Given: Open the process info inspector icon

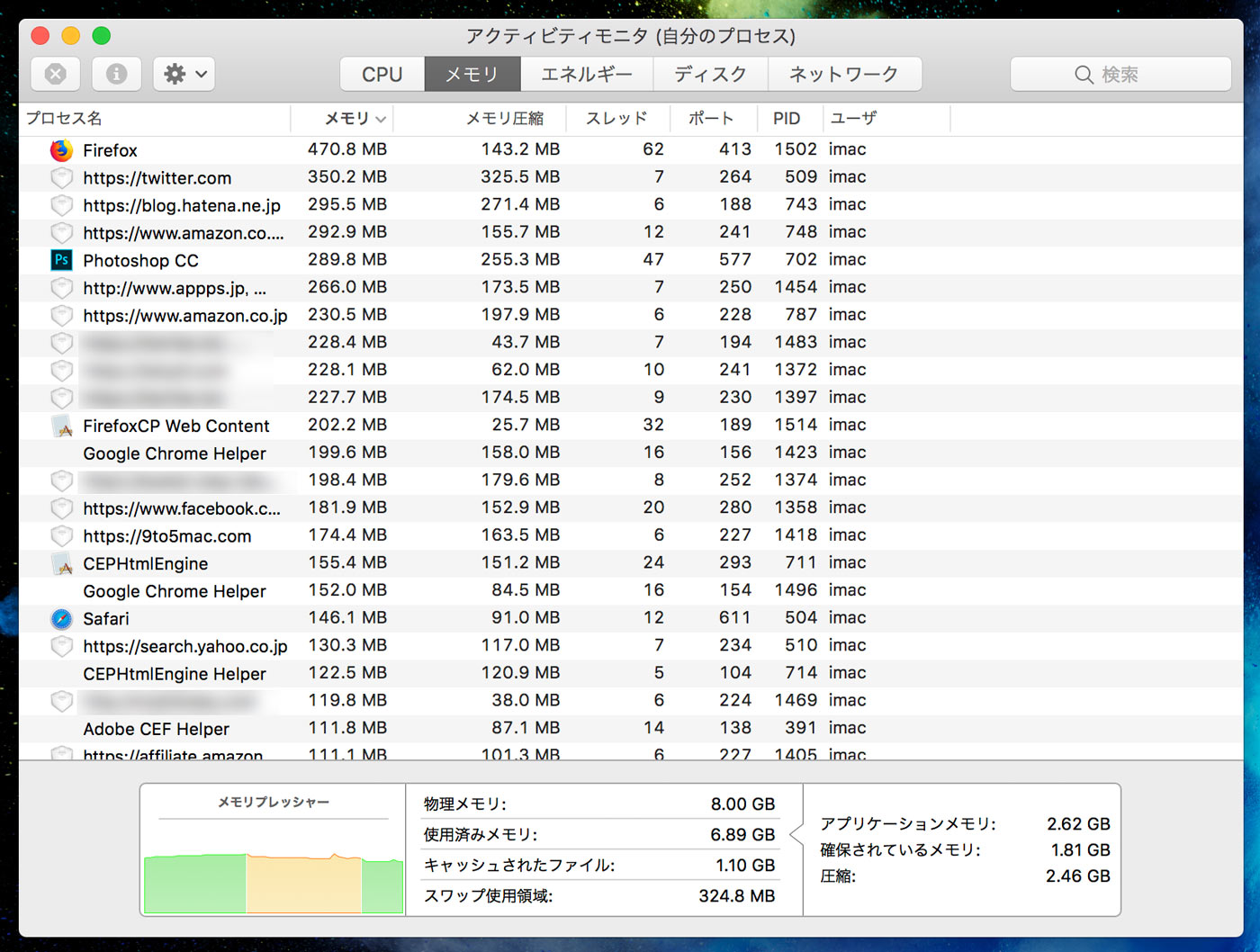Looking at the screenshot, I should pyautogui.click(x=117, y=74).
